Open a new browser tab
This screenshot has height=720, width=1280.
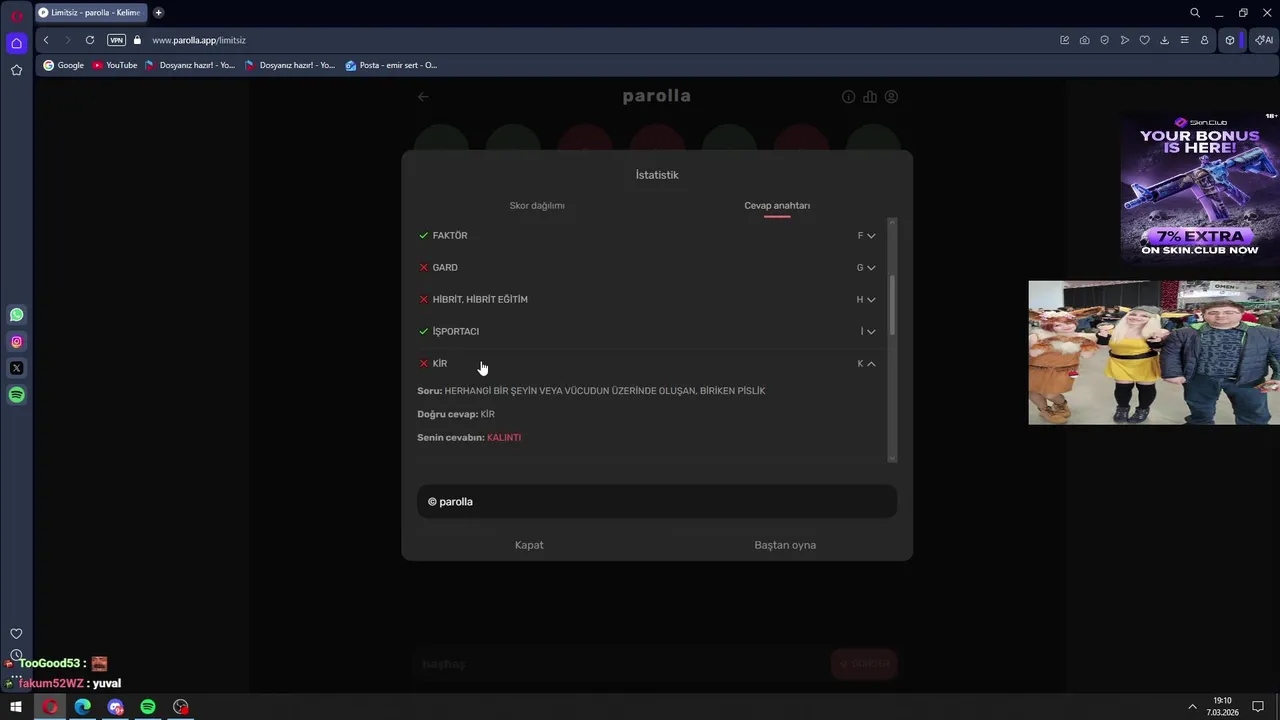coord(158,13)
